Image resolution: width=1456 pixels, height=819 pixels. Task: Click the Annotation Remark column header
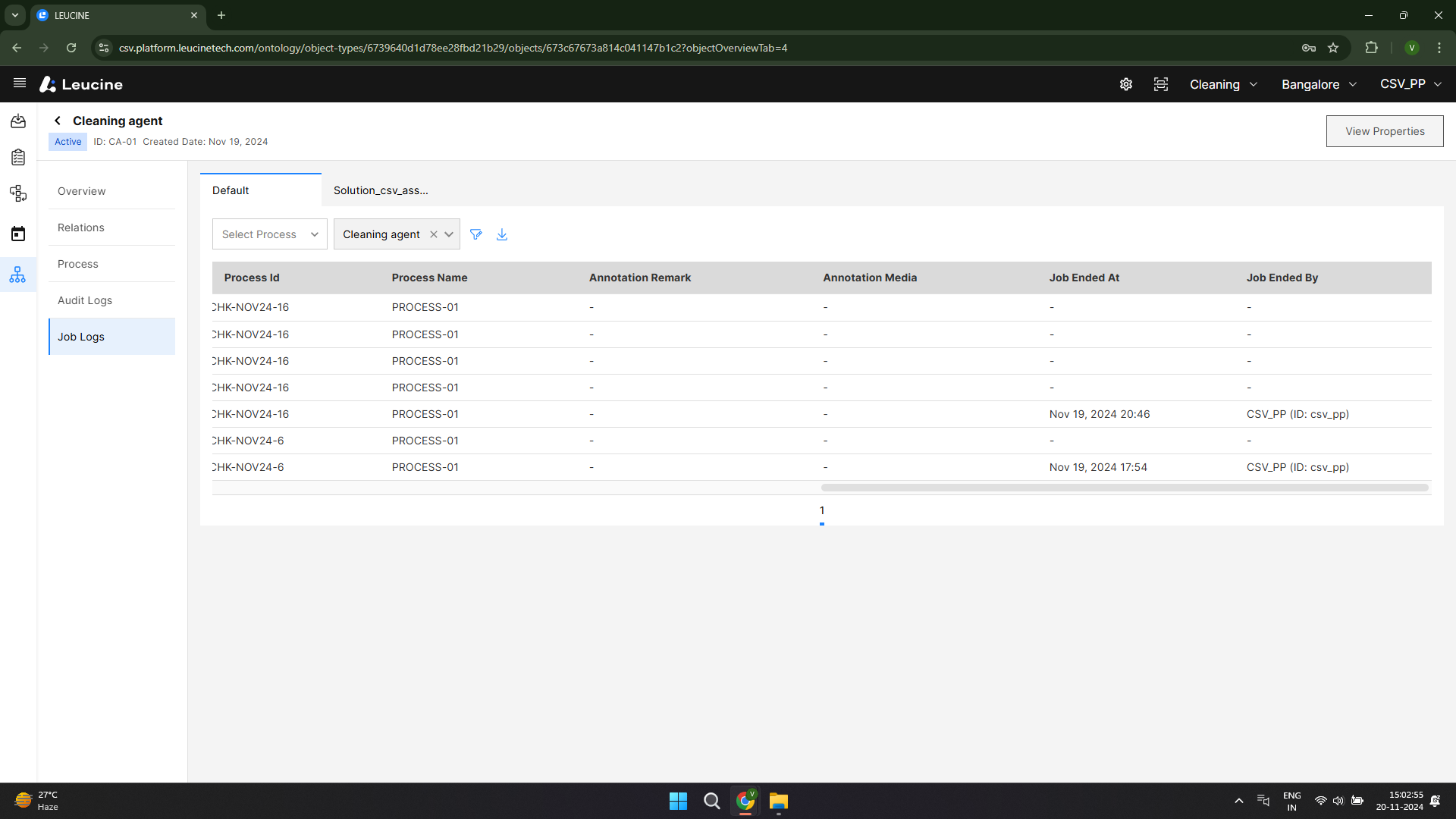coord(640,278)
